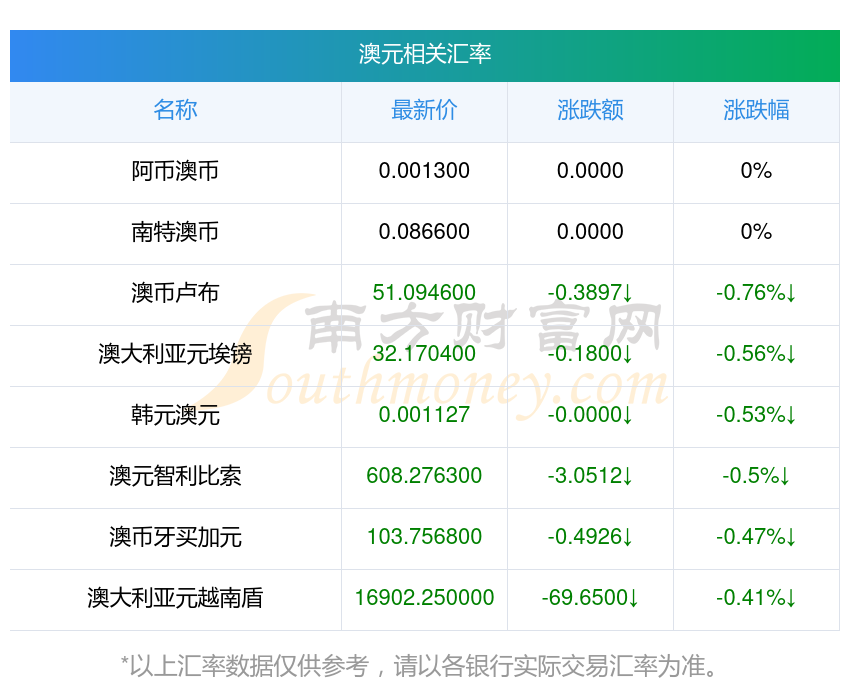Click the change value -0.4926↓
The height and width of the screenshot is (698, 850).
click(x=590, y=537)
